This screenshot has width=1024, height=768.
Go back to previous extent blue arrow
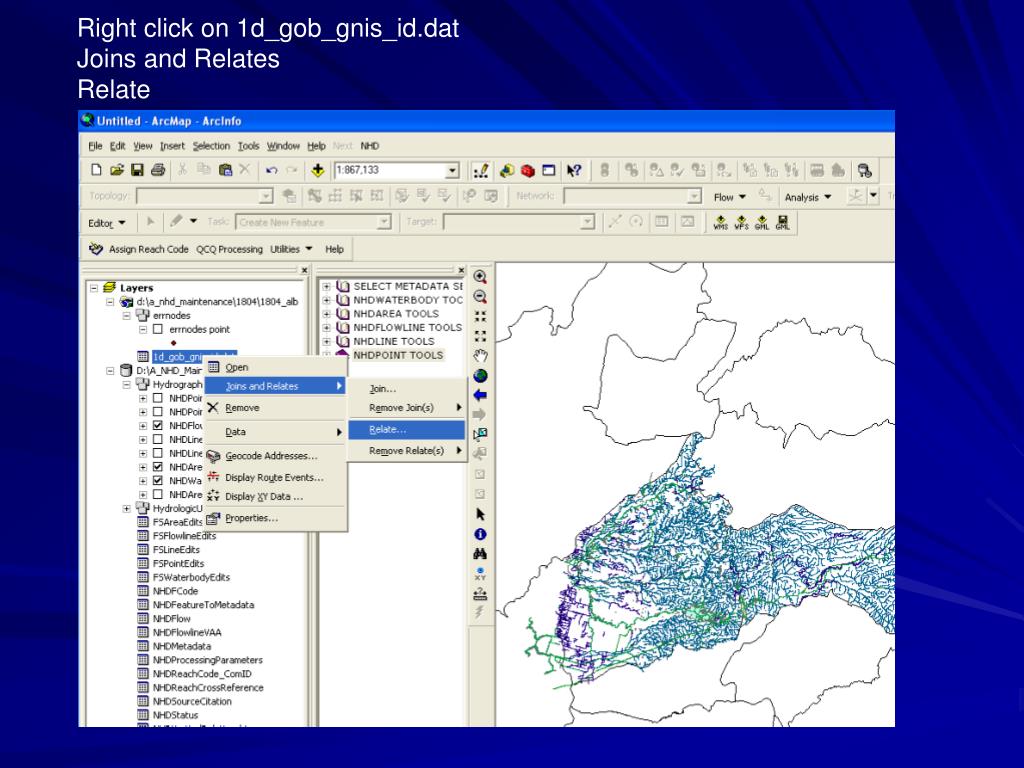480,395
